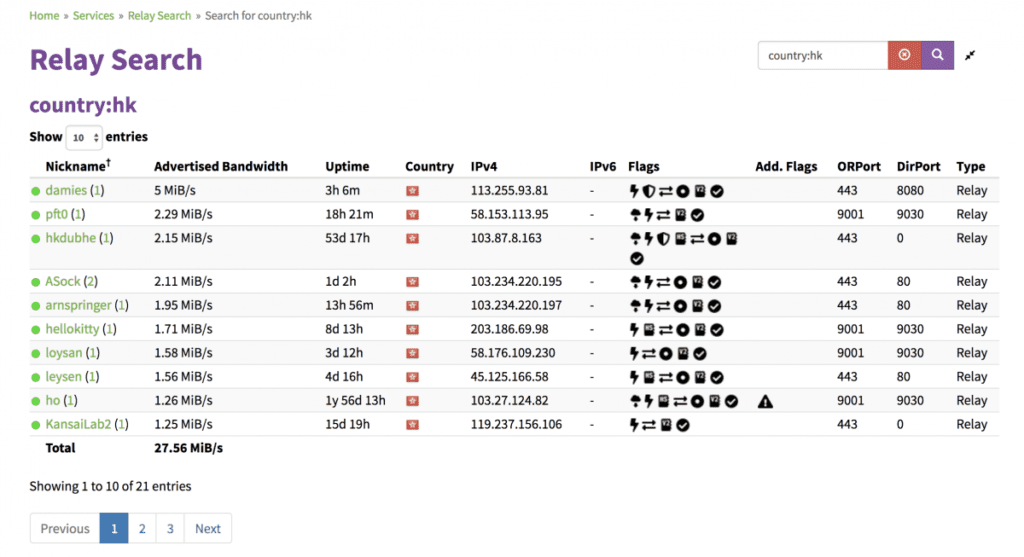1024x557 pixels.
Task: Open the arnspringer relay details link
Action: [78, 305]
